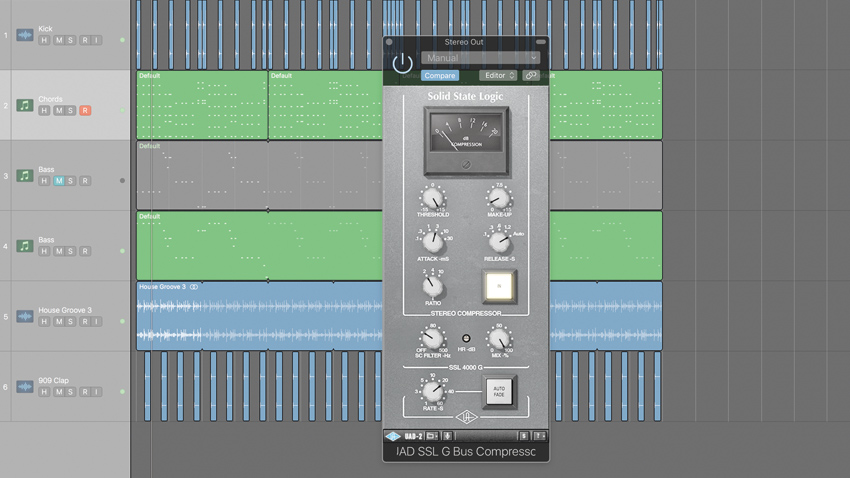The height and width of the screenshot is (478, 850).
Task: Click the minimize pill in Stereo Out window
Action: pyautogui.click(x=541, y=42)
